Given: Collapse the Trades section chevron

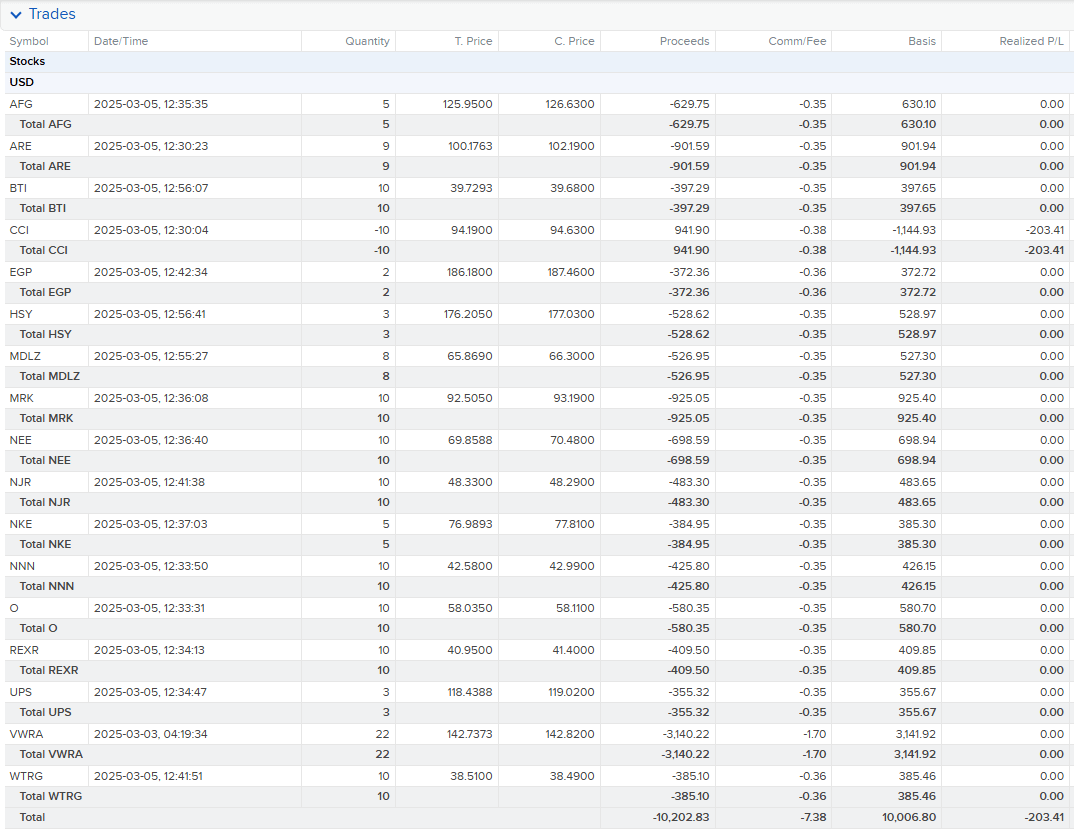Looking at the screenshot, I should pos(16,14).
